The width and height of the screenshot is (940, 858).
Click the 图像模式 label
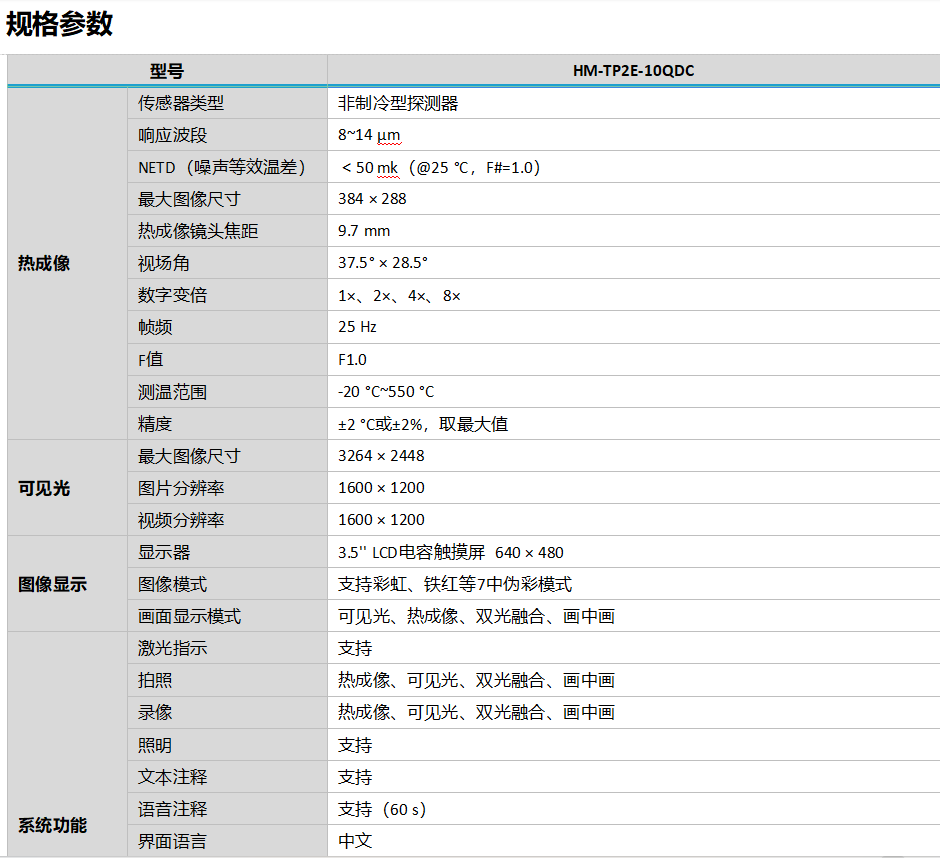(173, 585)
